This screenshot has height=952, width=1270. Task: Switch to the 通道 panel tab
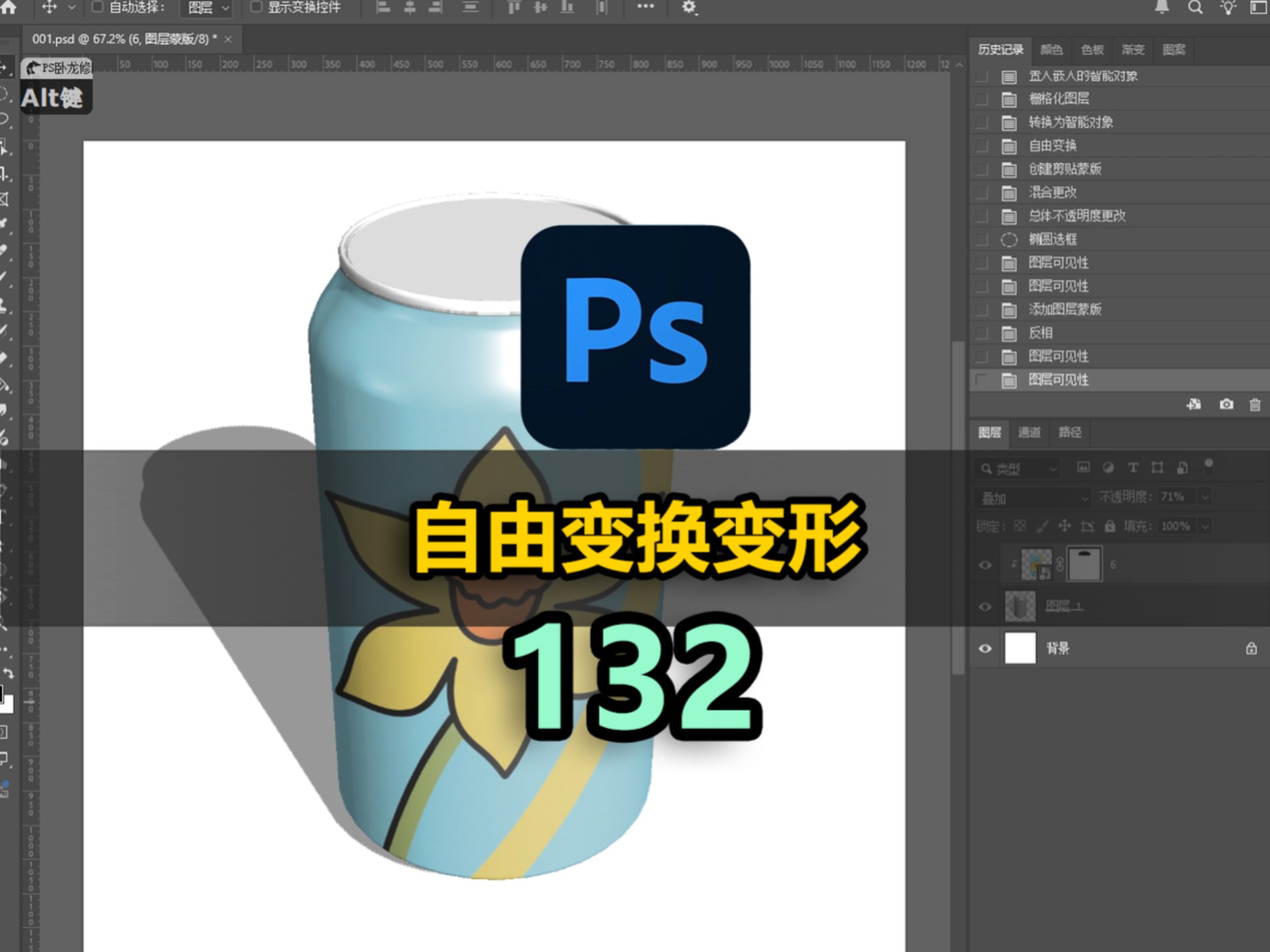click(x=1030, y=433)
